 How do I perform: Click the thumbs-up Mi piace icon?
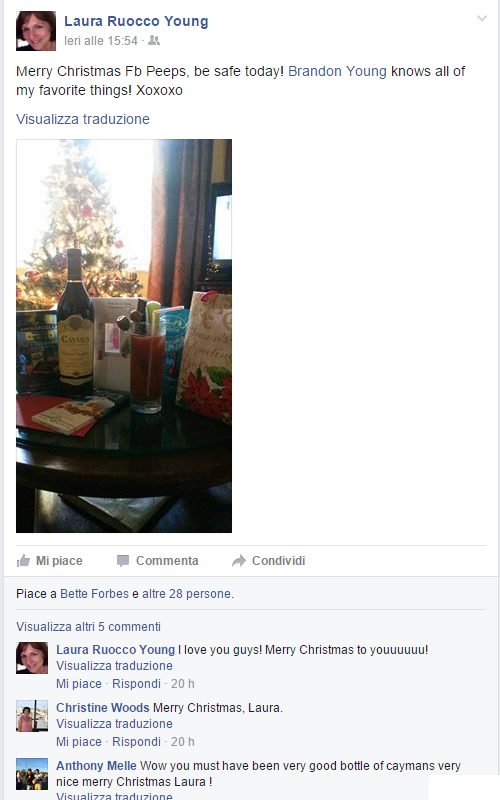click(x=23, y=561)
